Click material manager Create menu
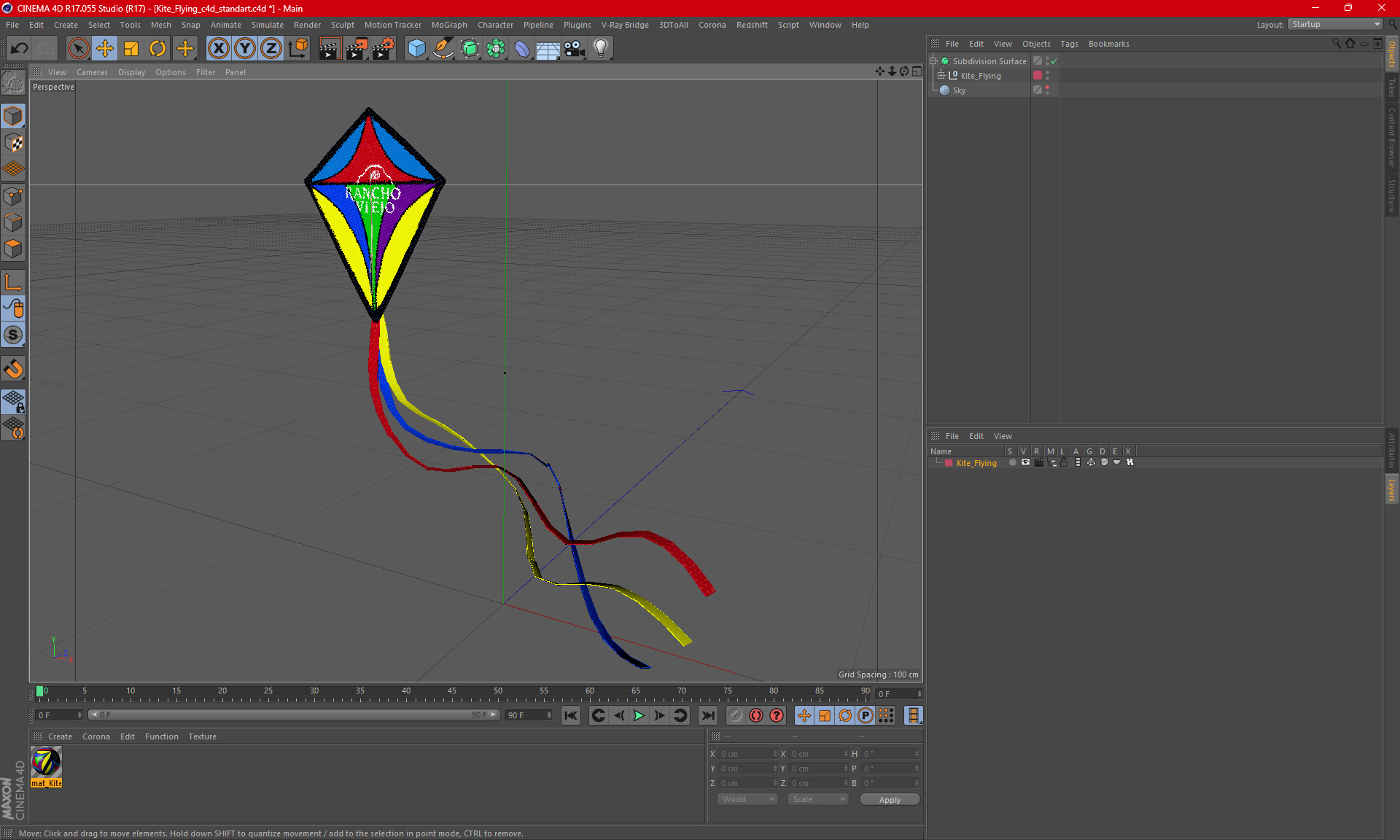 (x=60, y=736)
